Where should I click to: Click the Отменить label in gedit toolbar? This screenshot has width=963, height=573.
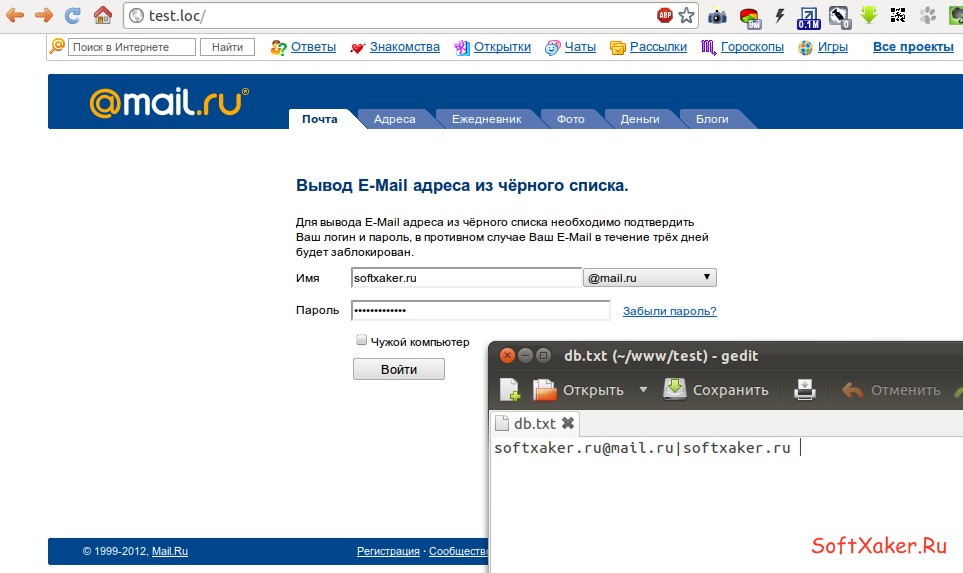[905, 390]
